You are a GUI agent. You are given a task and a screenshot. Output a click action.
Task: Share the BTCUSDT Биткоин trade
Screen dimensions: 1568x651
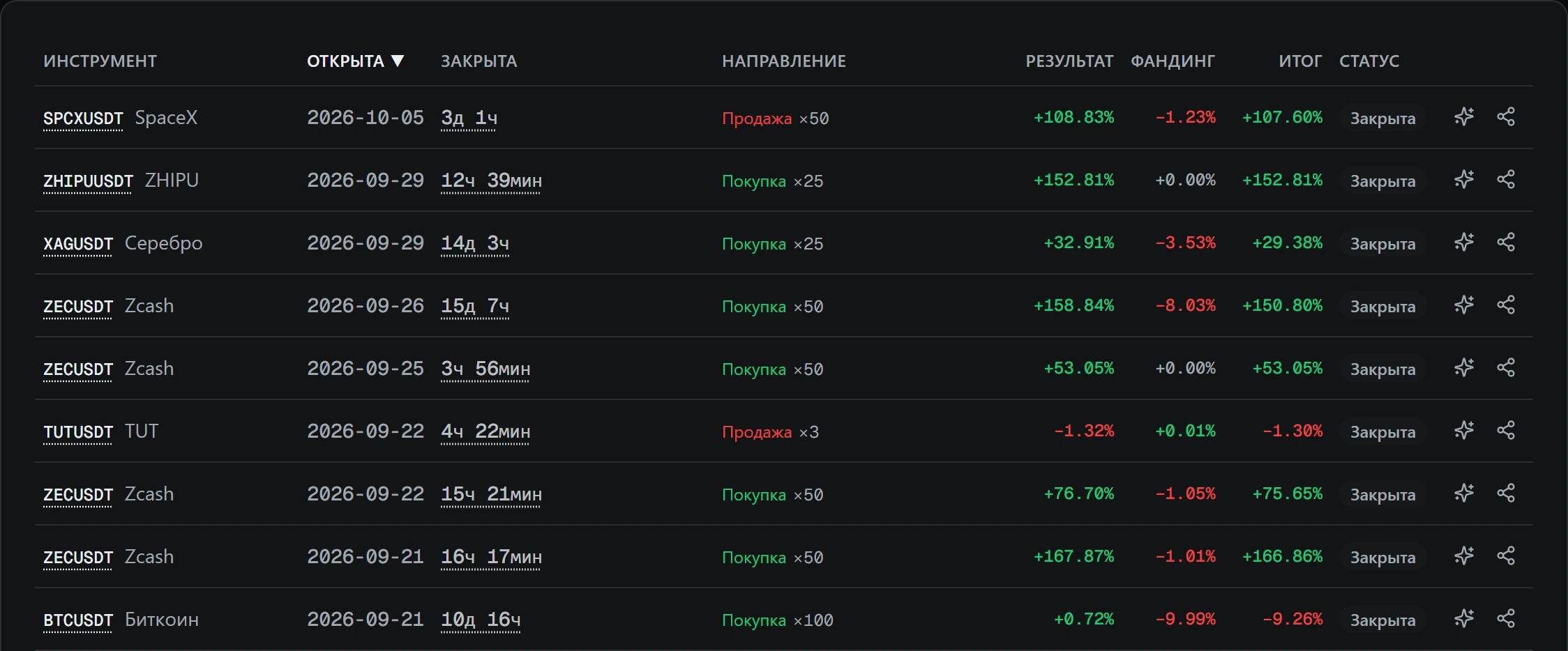tap(1506, 619)
